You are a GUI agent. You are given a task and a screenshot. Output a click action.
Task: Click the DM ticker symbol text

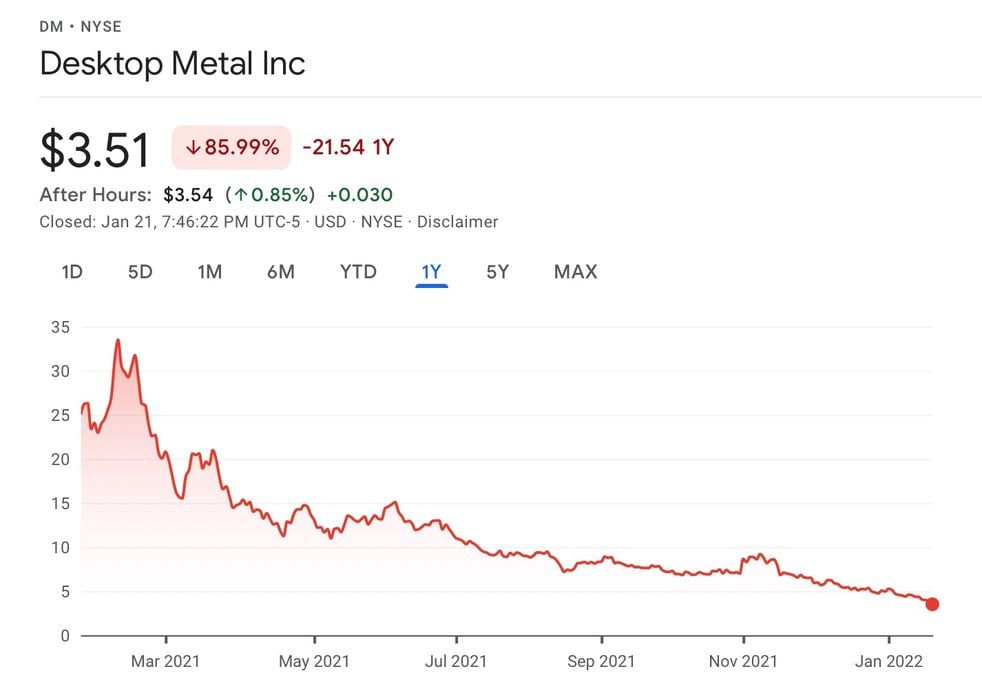[50, 25]
